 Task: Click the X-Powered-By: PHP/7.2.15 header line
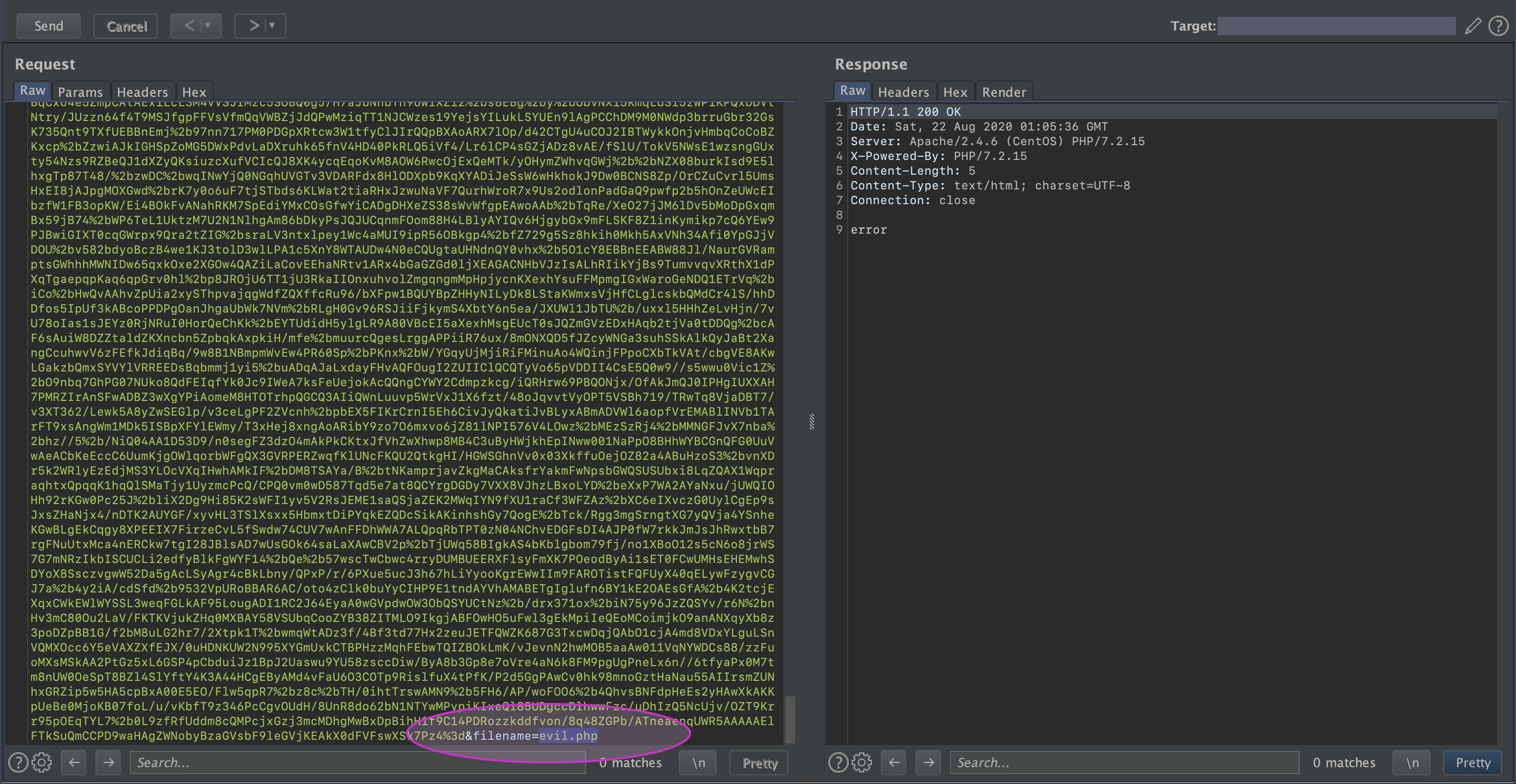click(x=938, y=156)
